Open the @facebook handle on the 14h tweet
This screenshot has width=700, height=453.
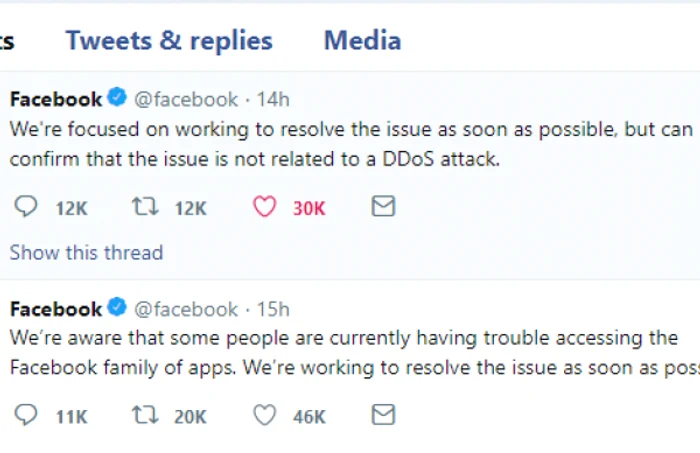(186, 100)
